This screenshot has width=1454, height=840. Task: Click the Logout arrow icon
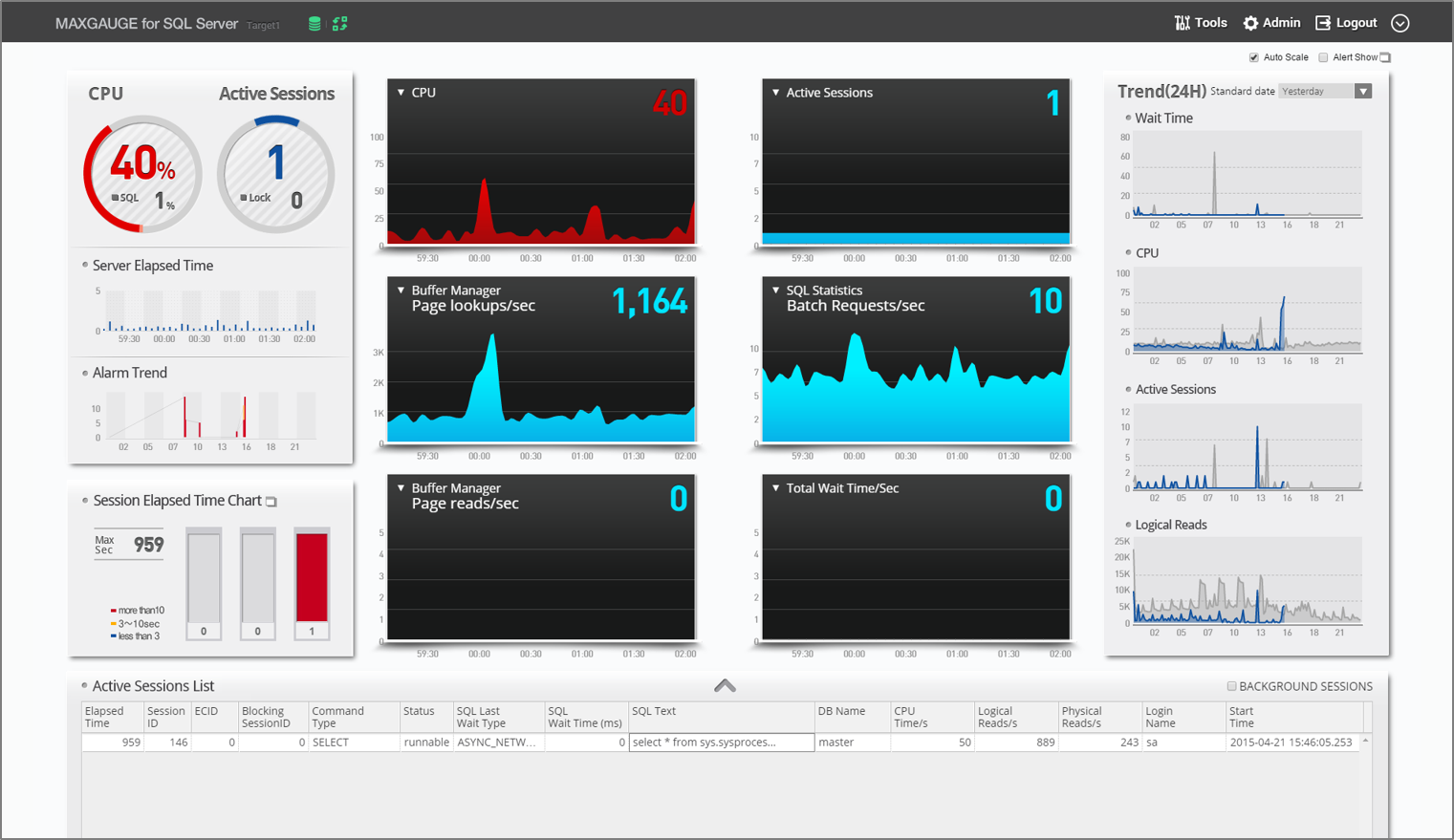coord(1323,23)
